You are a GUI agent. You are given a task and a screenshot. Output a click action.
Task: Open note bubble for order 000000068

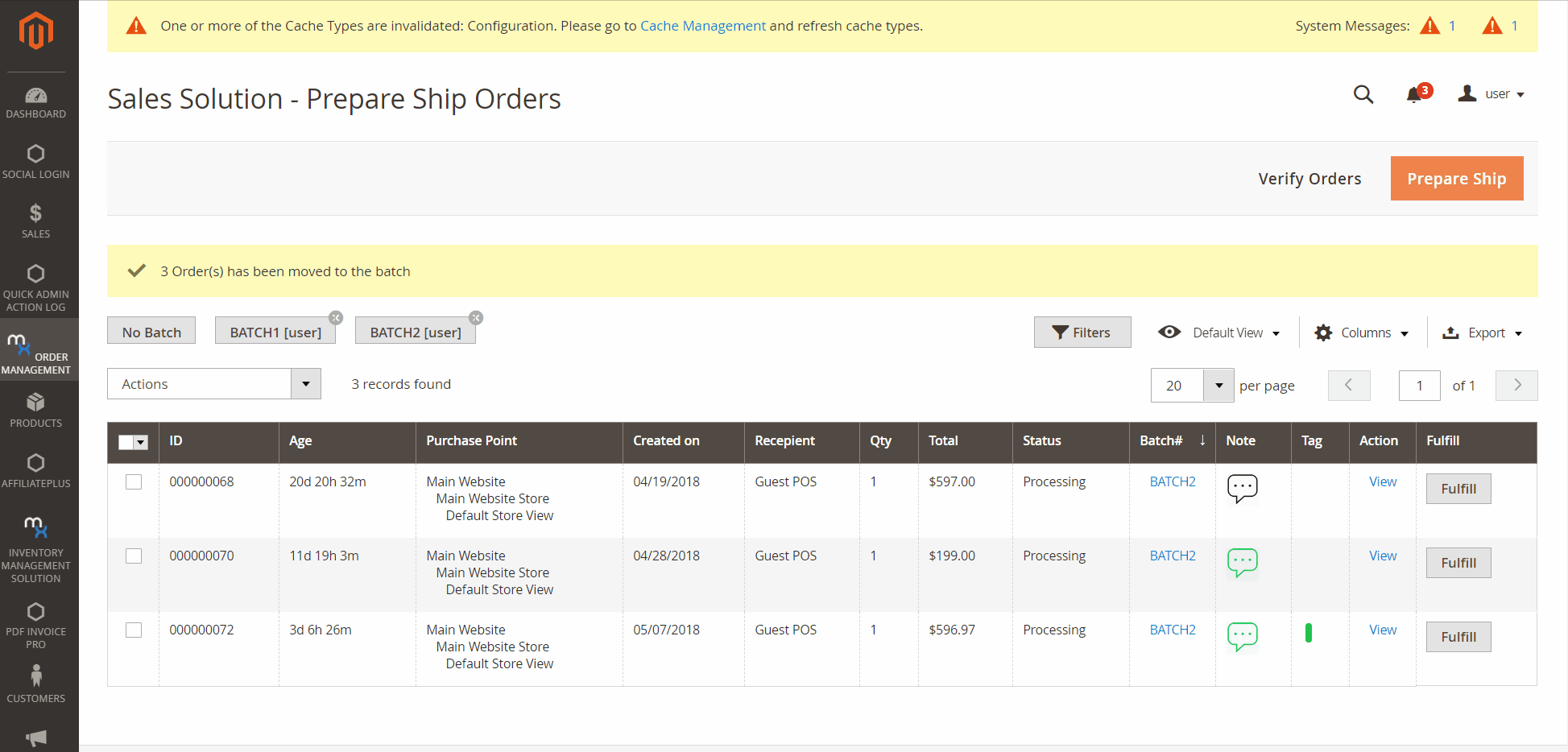[1242, 488]
